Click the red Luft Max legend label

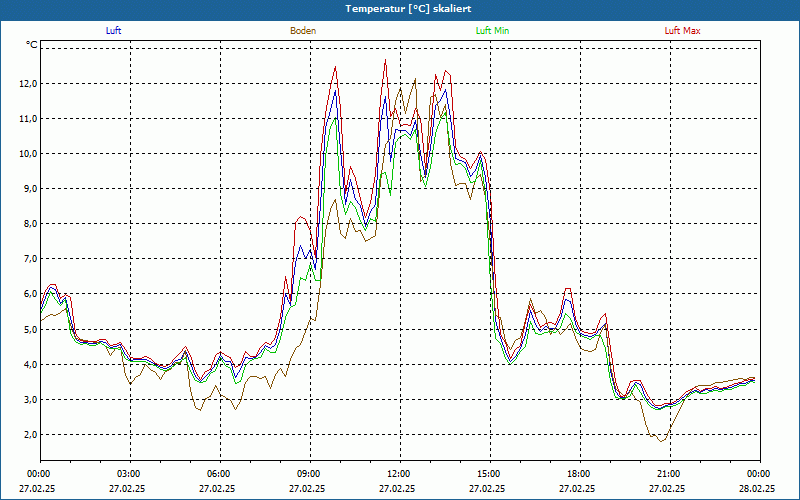[x=682, y=31]
